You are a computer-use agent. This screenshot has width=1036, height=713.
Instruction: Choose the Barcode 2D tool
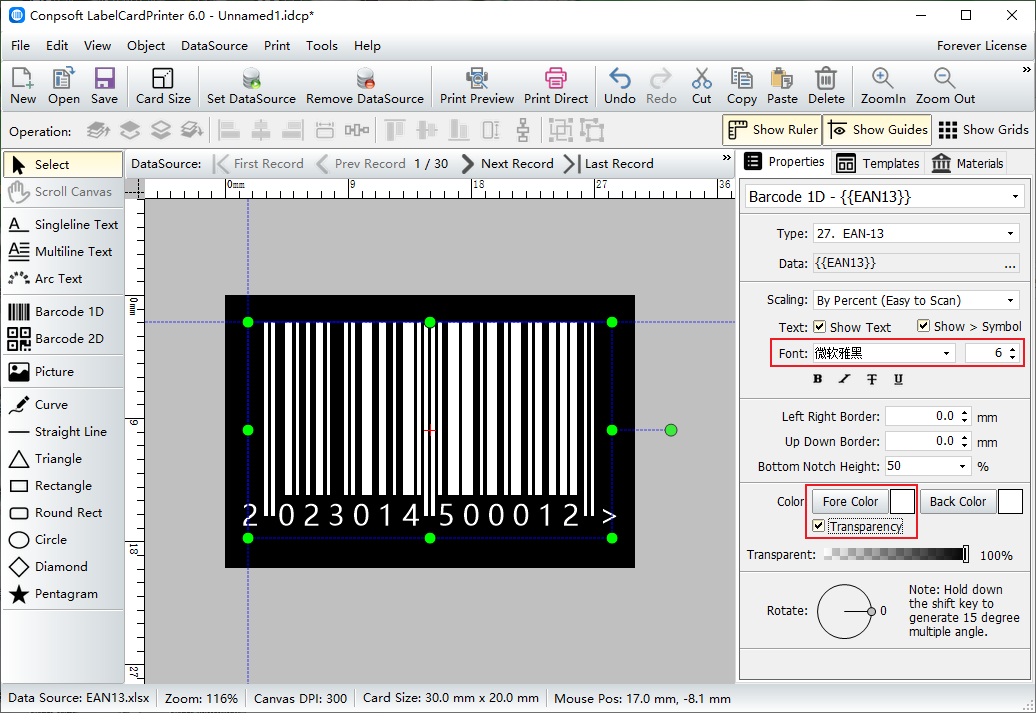click(x=63, y=338)
